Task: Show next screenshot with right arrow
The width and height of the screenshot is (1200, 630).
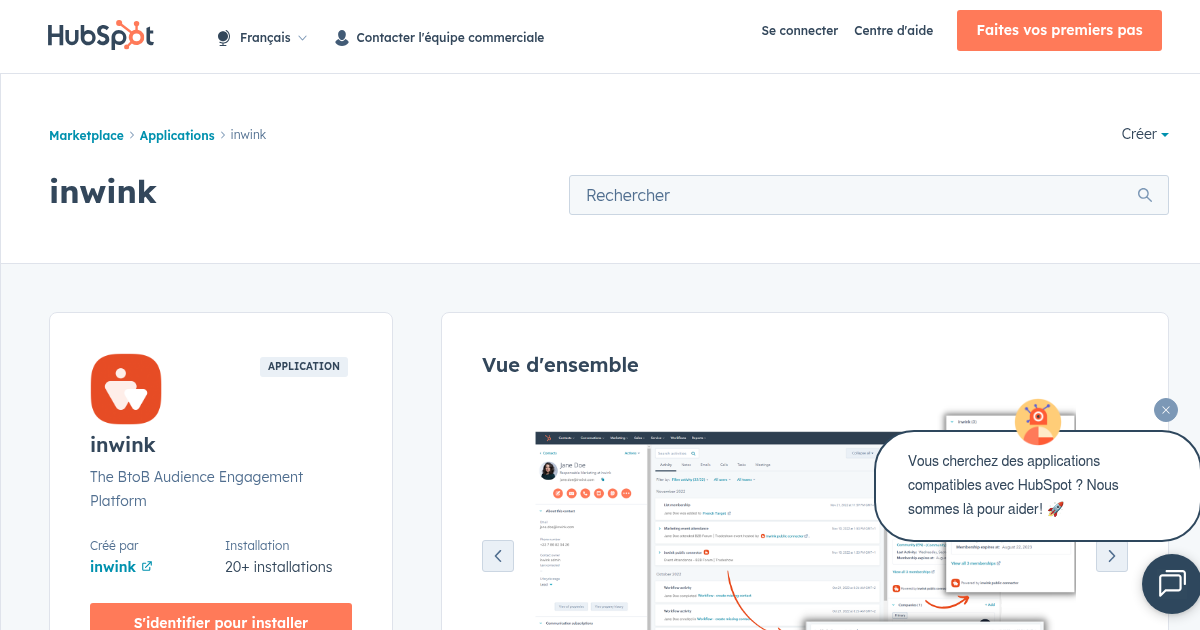Action: click(x=1112, y=556)
